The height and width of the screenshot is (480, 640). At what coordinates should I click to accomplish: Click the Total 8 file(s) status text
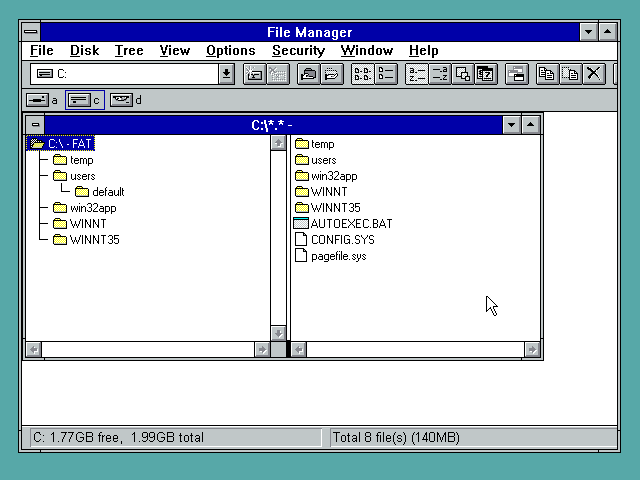click(x=396, y=438)
